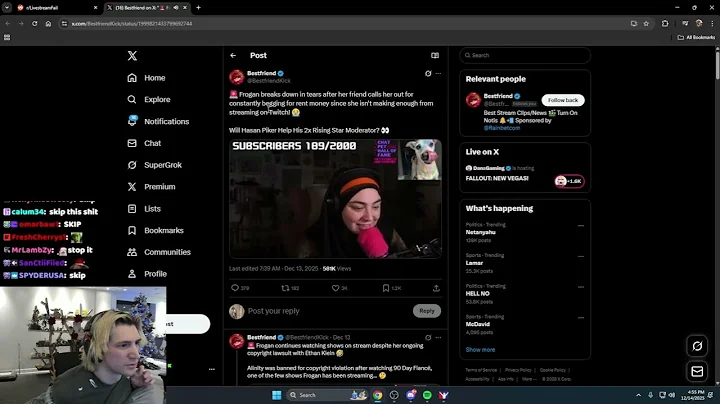Open Chat in X sidebar

point(144,143)
